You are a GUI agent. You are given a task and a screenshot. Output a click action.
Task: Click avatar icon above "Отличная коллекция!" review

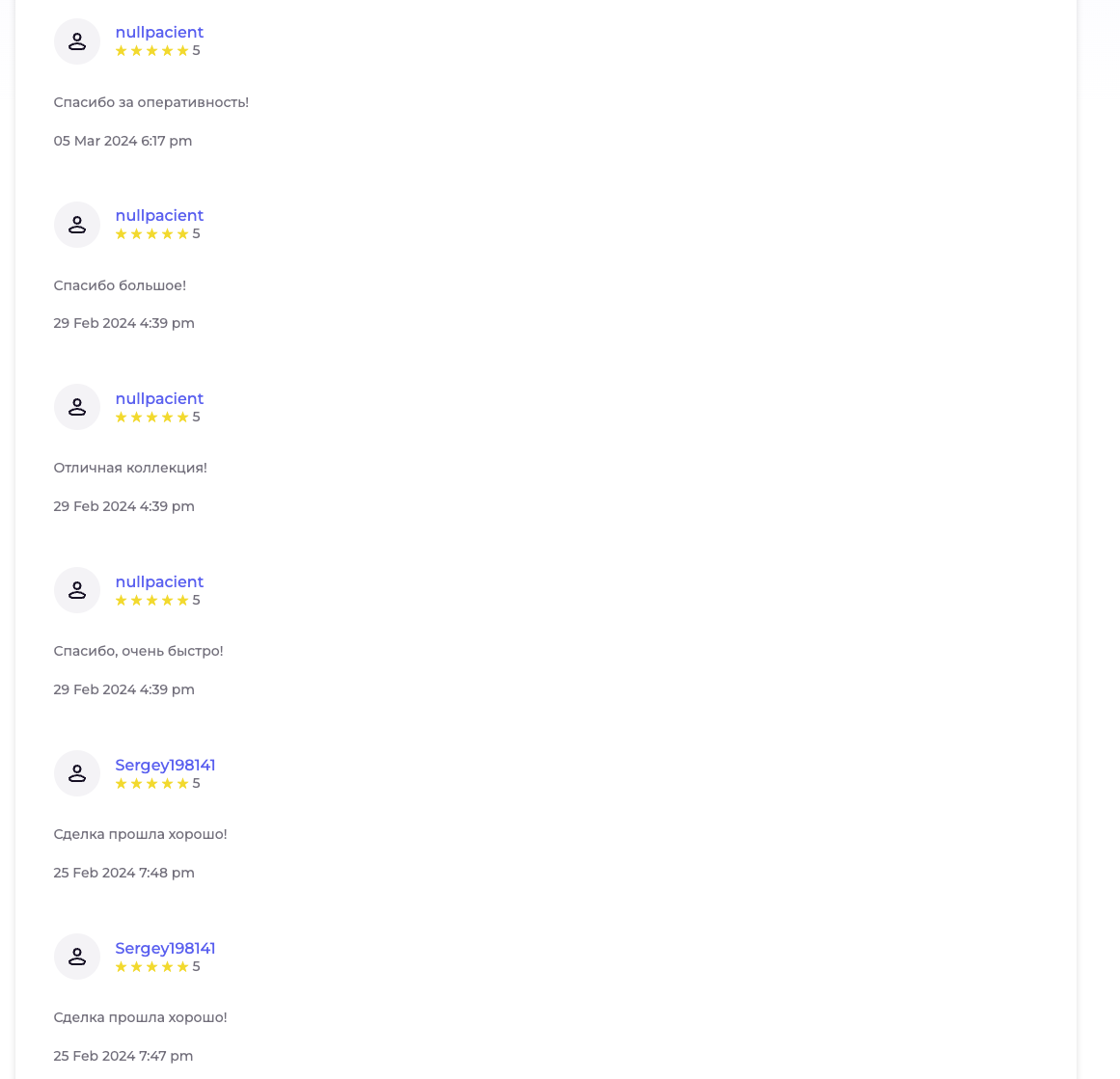(x=77, y=408)
